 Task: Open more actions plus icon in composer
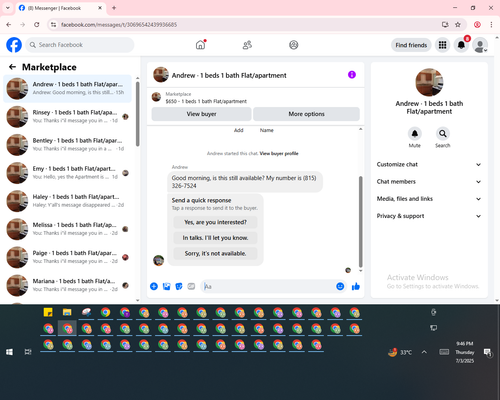click(x=154, y=286)
